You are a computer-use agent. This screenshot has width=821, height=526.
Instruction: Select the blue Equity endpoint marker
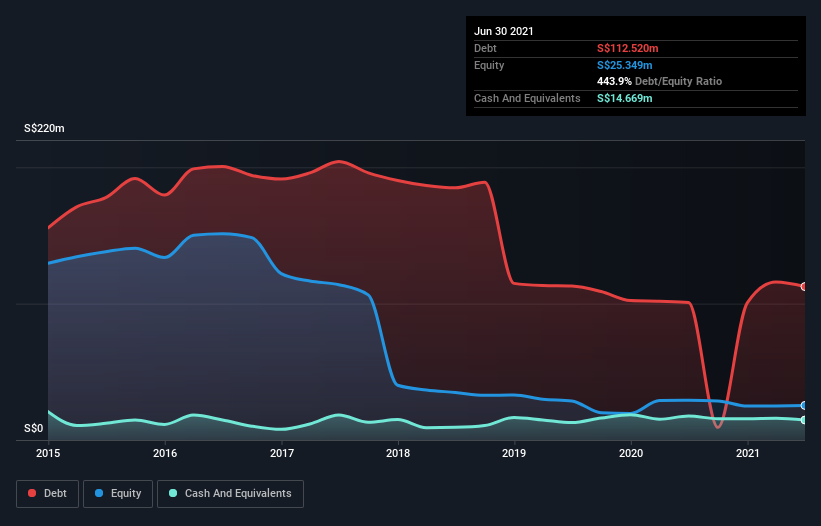(x=804, y=405)
